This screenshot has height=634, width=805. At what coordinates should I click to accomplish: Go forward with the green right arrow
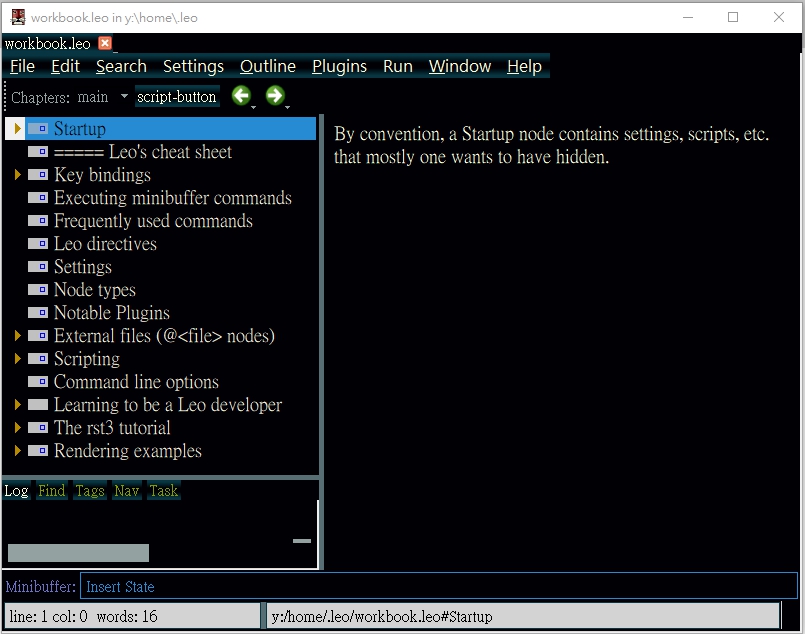tap(275, 95)
